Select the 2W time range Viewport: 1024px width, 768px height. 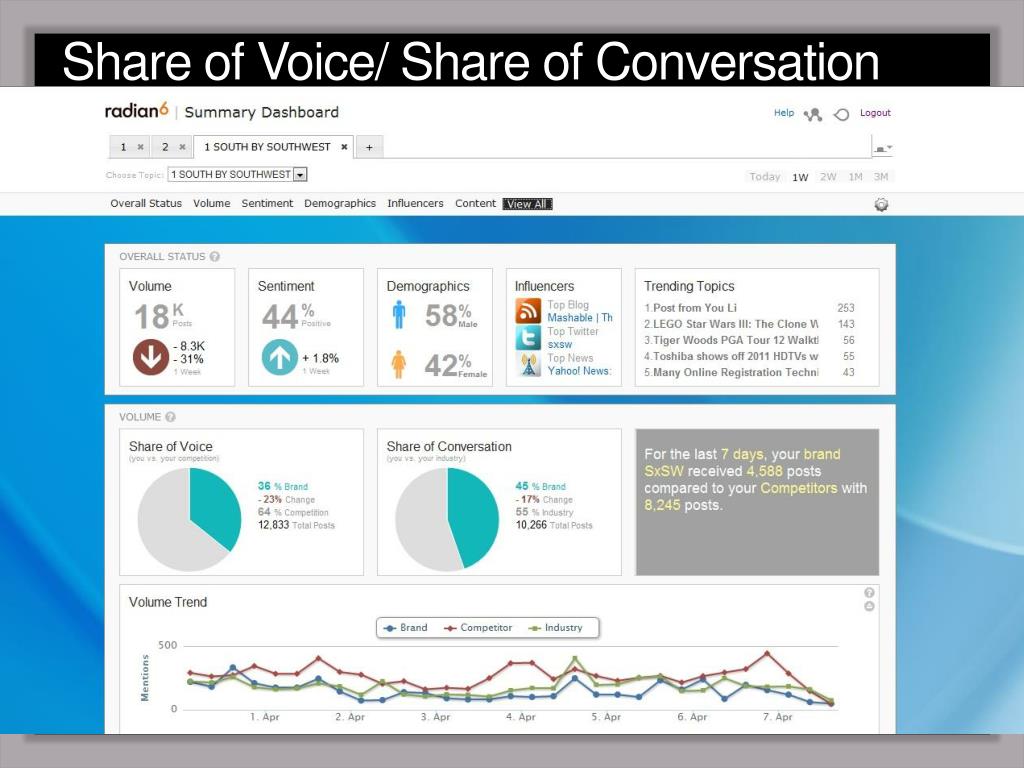[828, 176]
